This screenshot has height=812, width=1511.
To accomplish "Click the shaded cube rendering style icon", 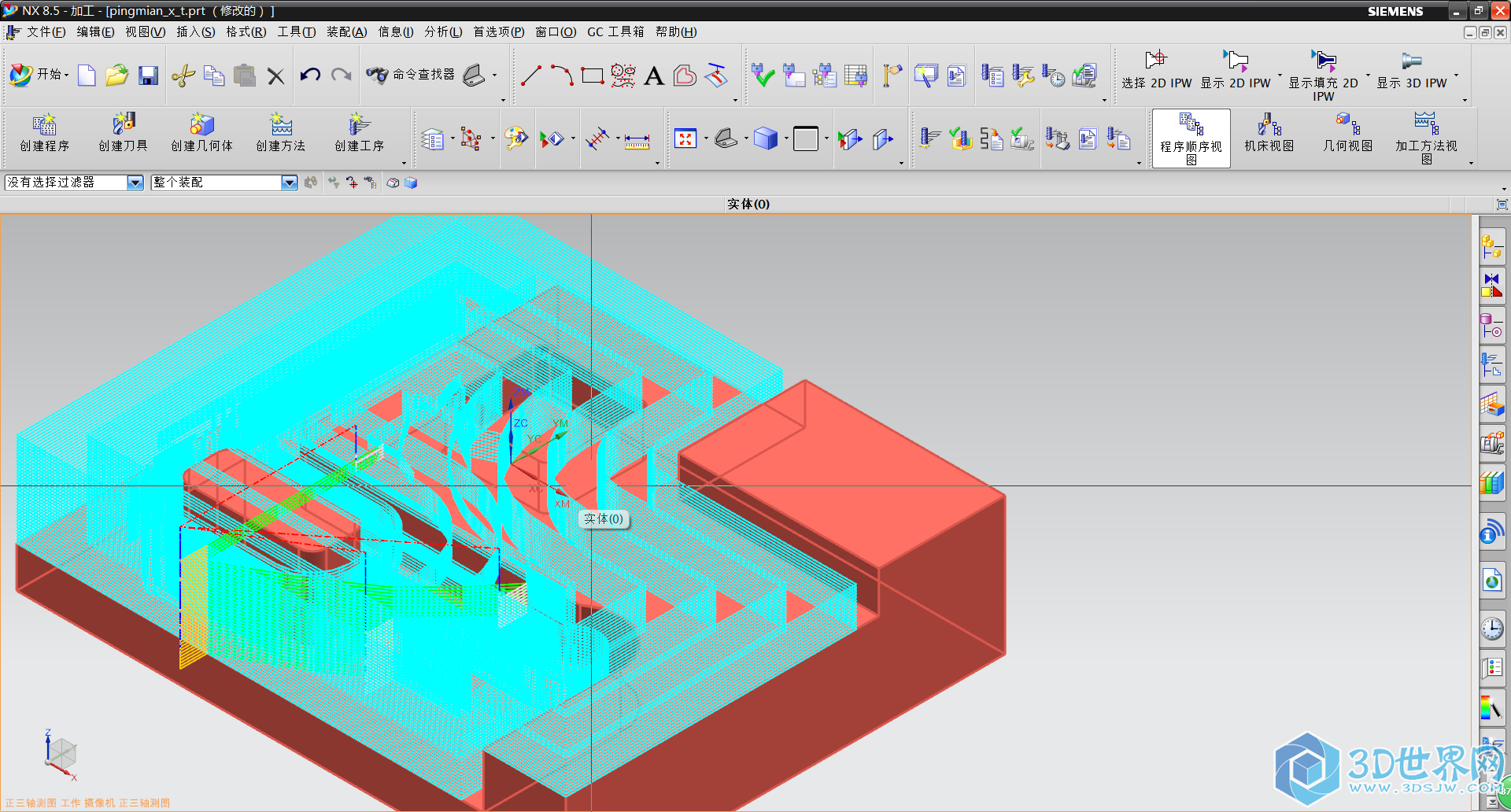I will [766, 138].
